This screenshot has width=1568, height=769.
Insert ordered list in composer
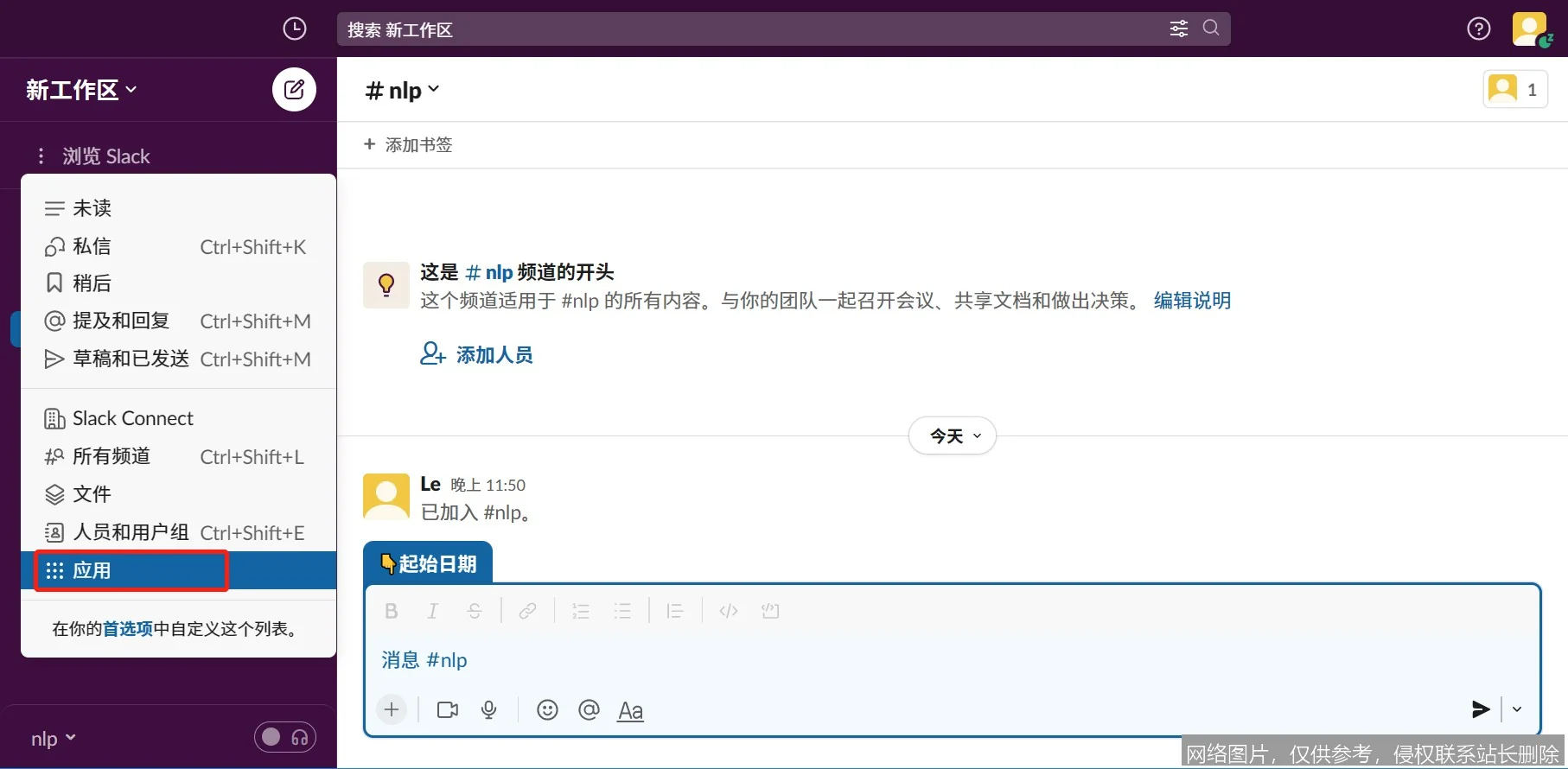(x=581, y=611)
